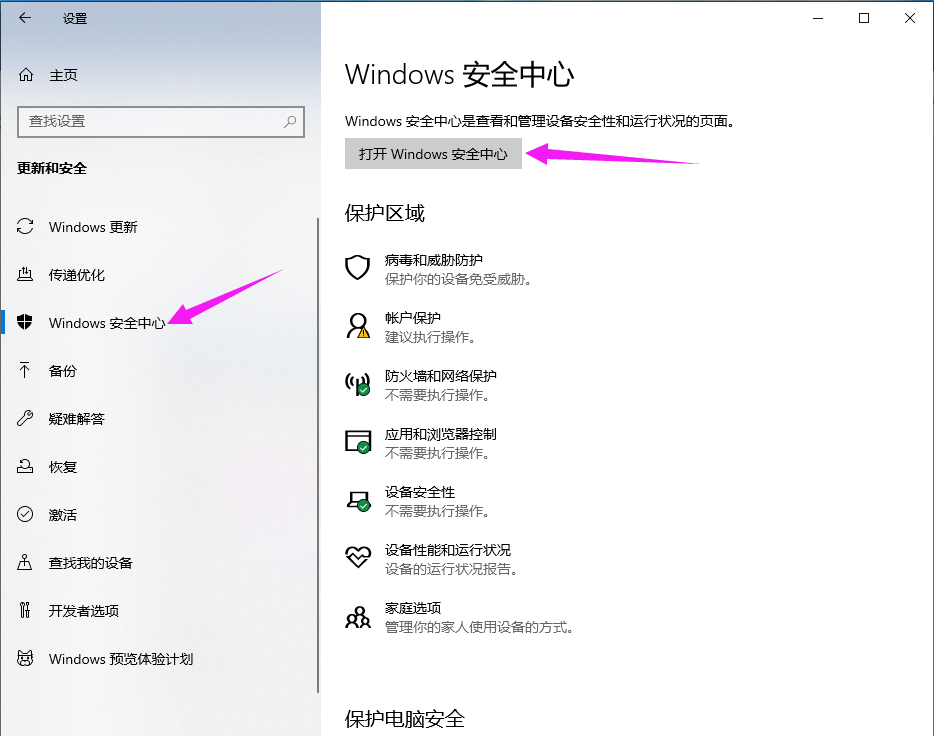The image size is (934, 736).
Task: Click 打开 Windows 安全中心 button
Action: point(433,154)
